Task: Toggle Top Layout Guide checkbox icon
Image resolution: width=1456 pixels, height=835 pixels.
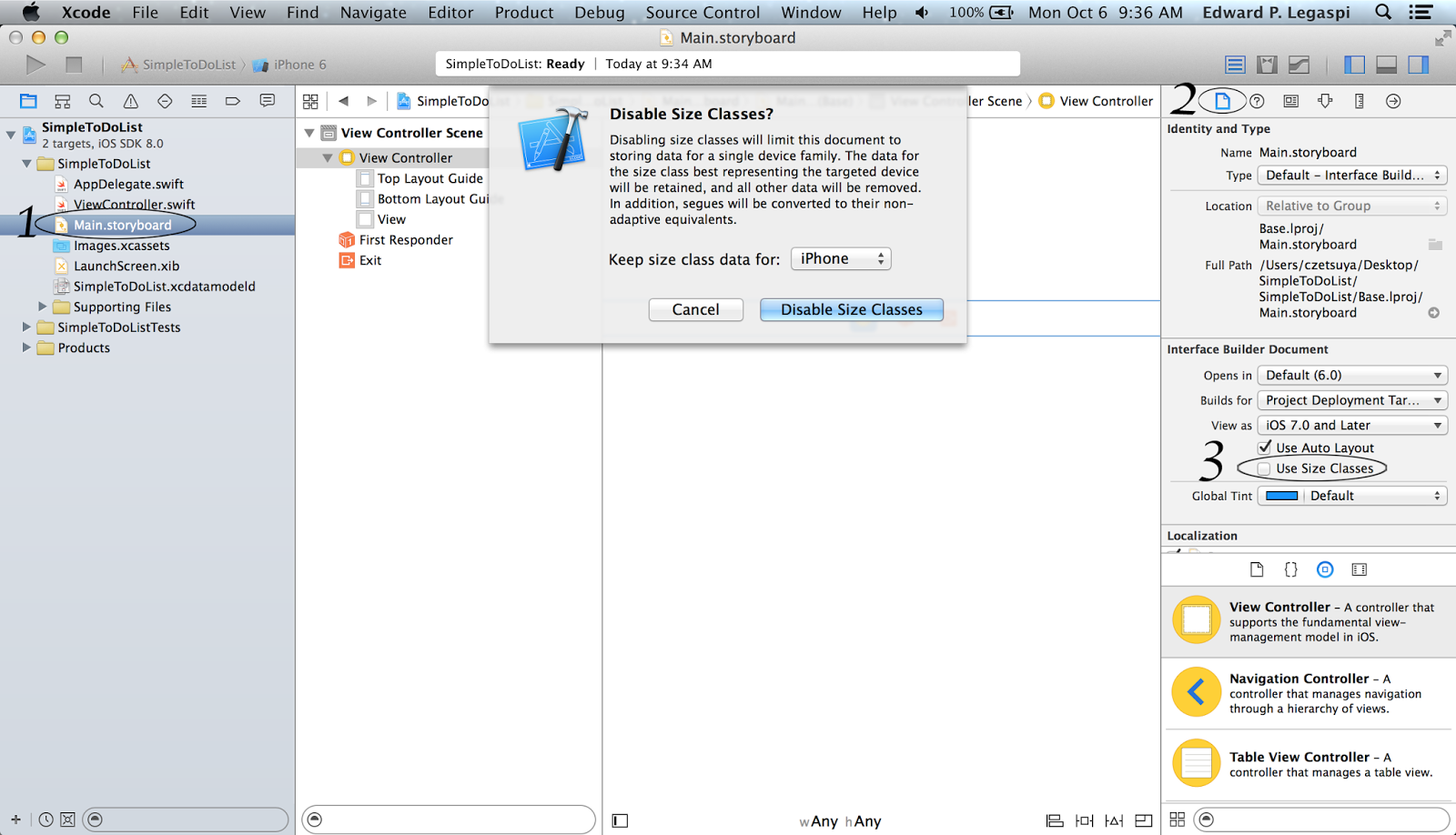Action: pos(365,178)
